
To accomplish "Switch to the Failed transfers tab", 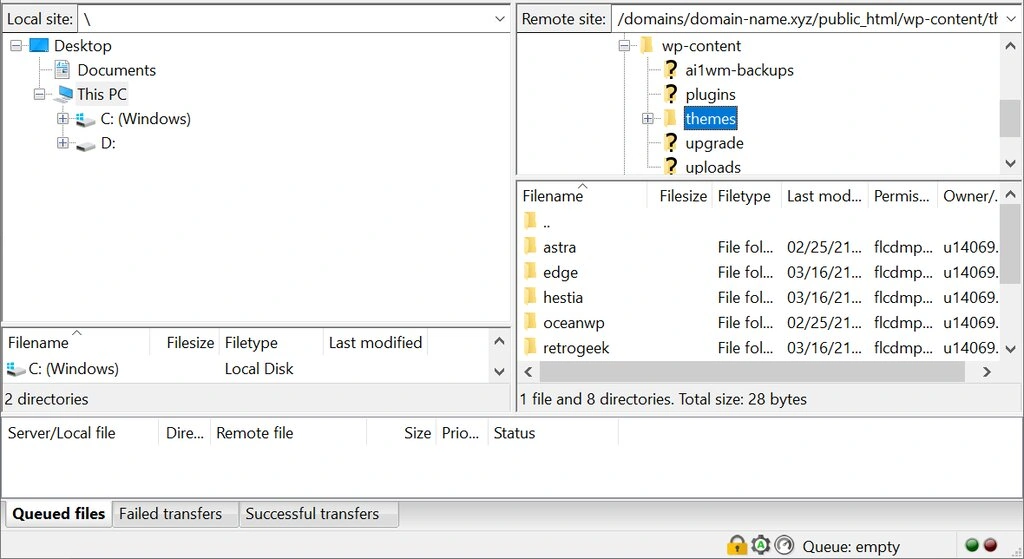I will click(x=170, y=514).
